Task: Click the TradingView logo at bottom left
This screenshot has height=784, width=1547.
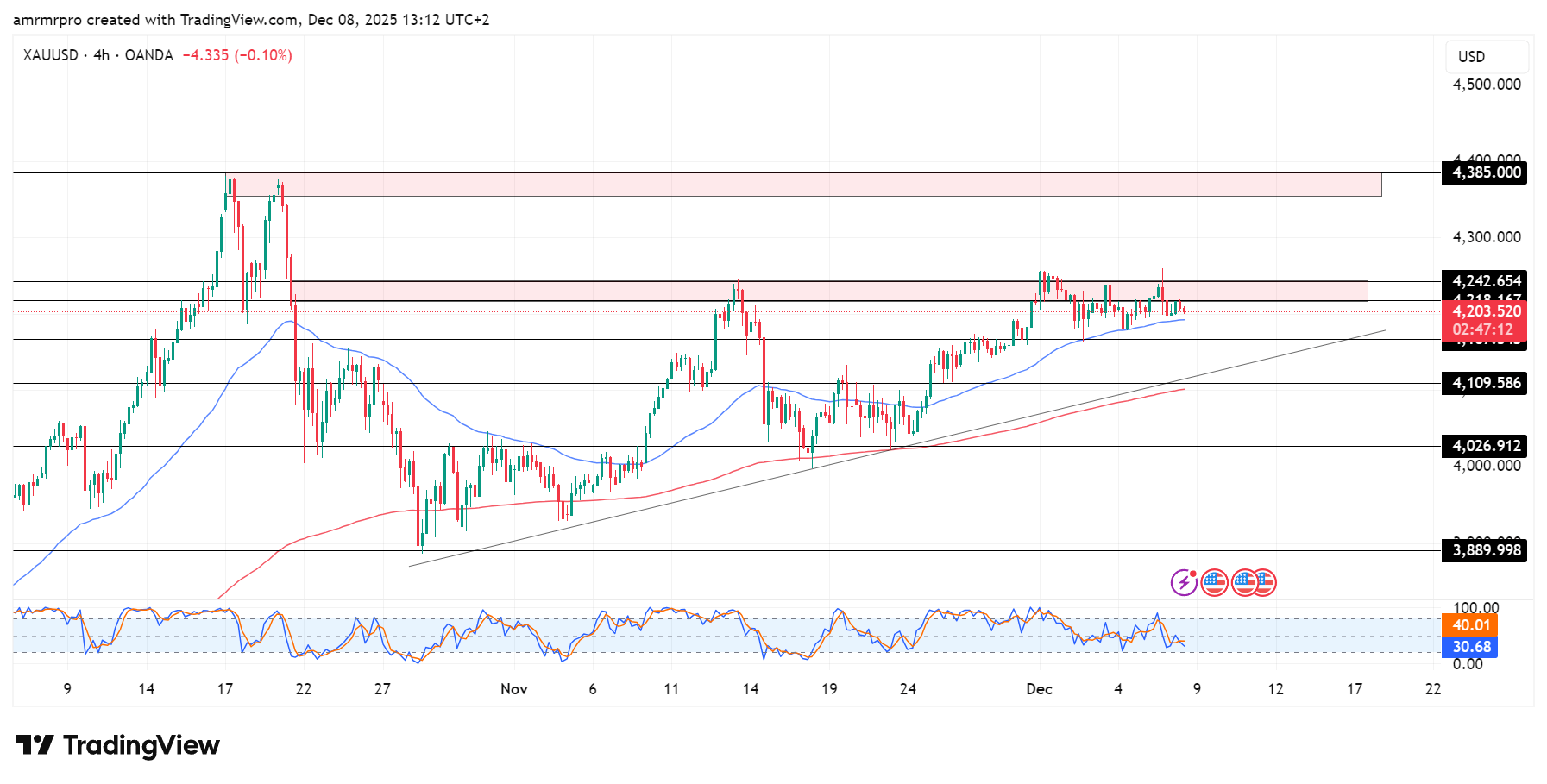Action: click(117, 745)
